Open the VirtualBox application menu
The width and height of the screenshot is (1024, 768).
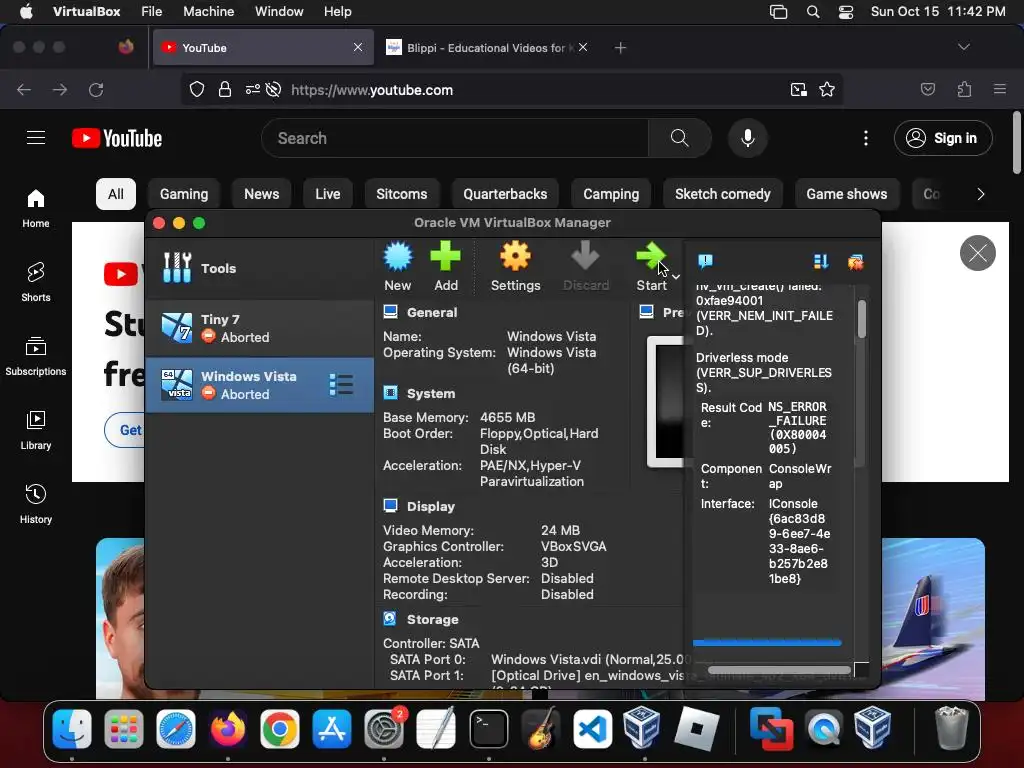(86, 11)
